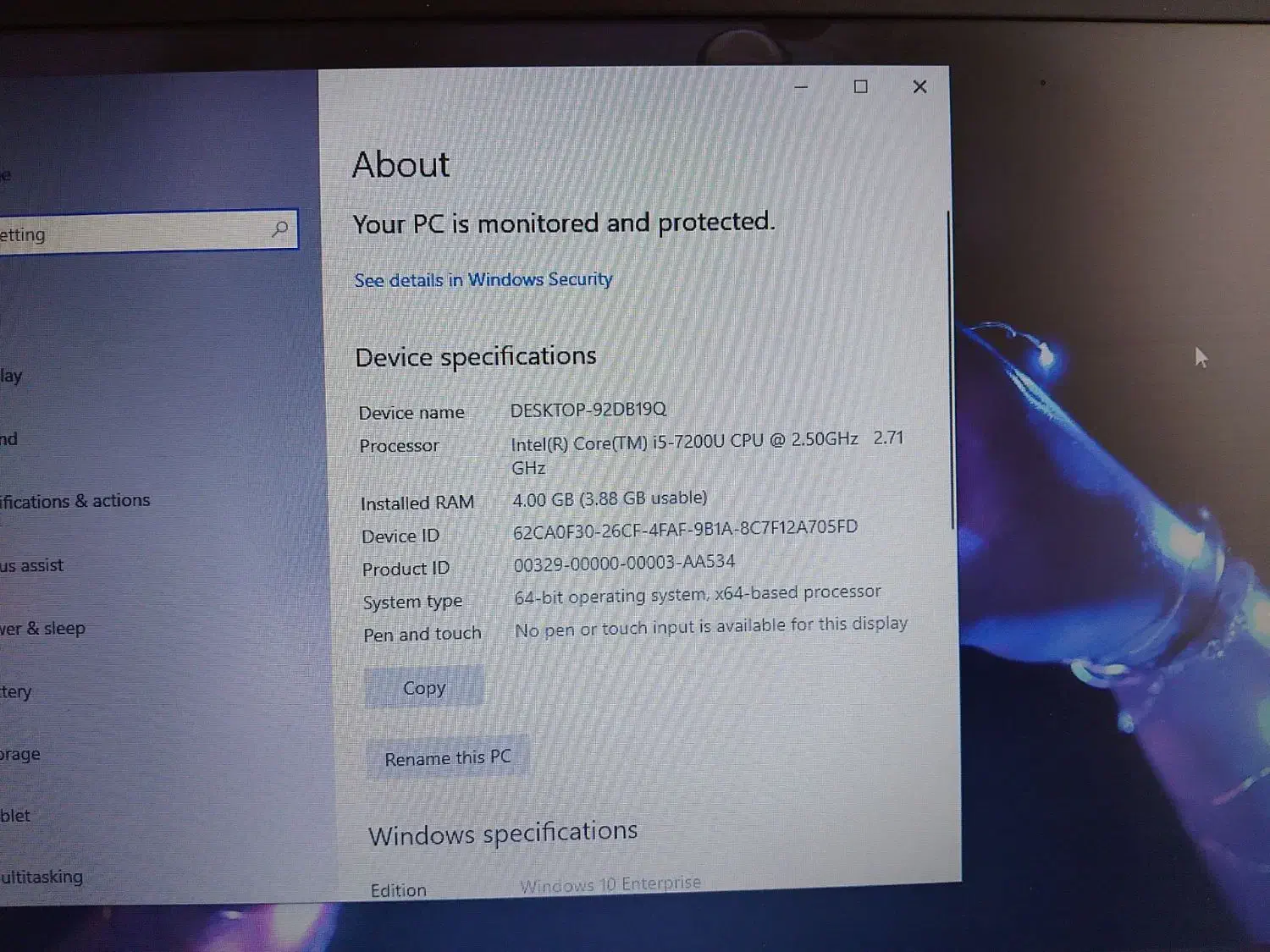Click the Windows specifications heading
Image resolution: width=1270 pixels, height=952 pixels.
click(503, 834)
